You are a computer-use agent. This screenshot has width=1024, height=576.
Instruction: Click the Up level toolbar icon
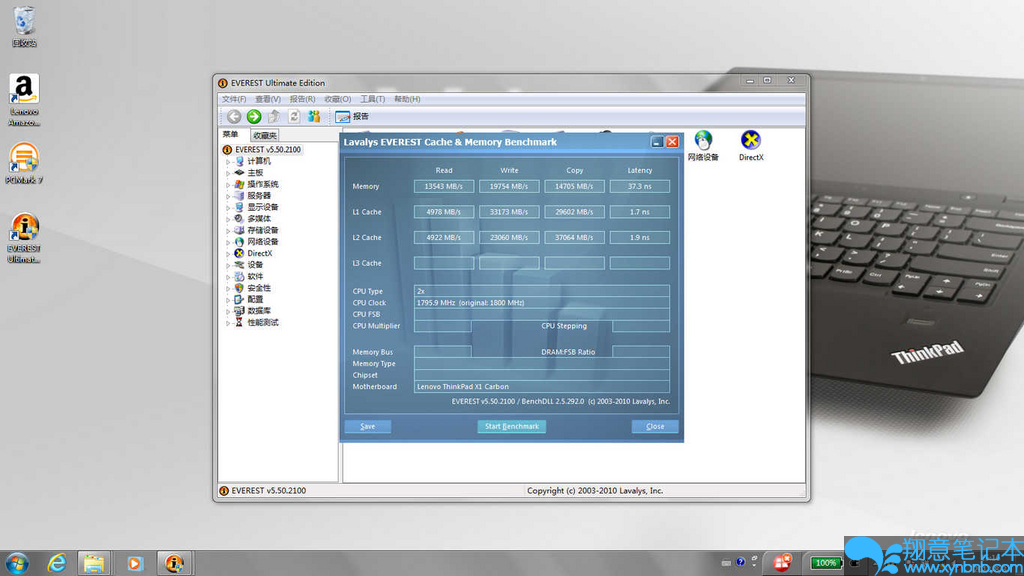pyautogui.click(x=274, y=116)
